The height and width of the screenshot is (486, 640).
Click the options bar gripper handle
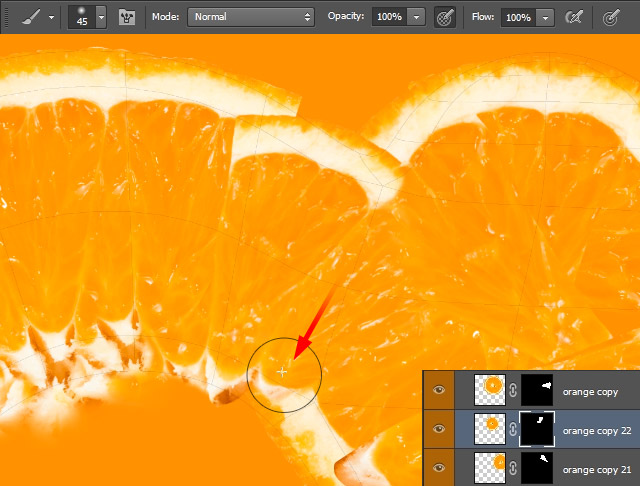point(6,17)
